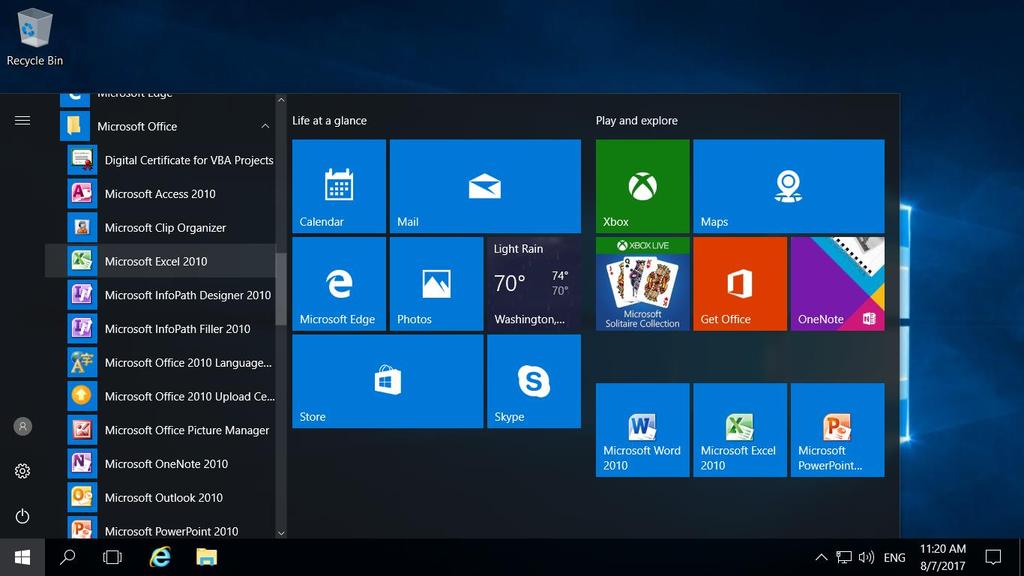Screen dimensions: 1024x576
Task: Launch Microsoft Excel 2010 from app list
Action: coord(160,261)
